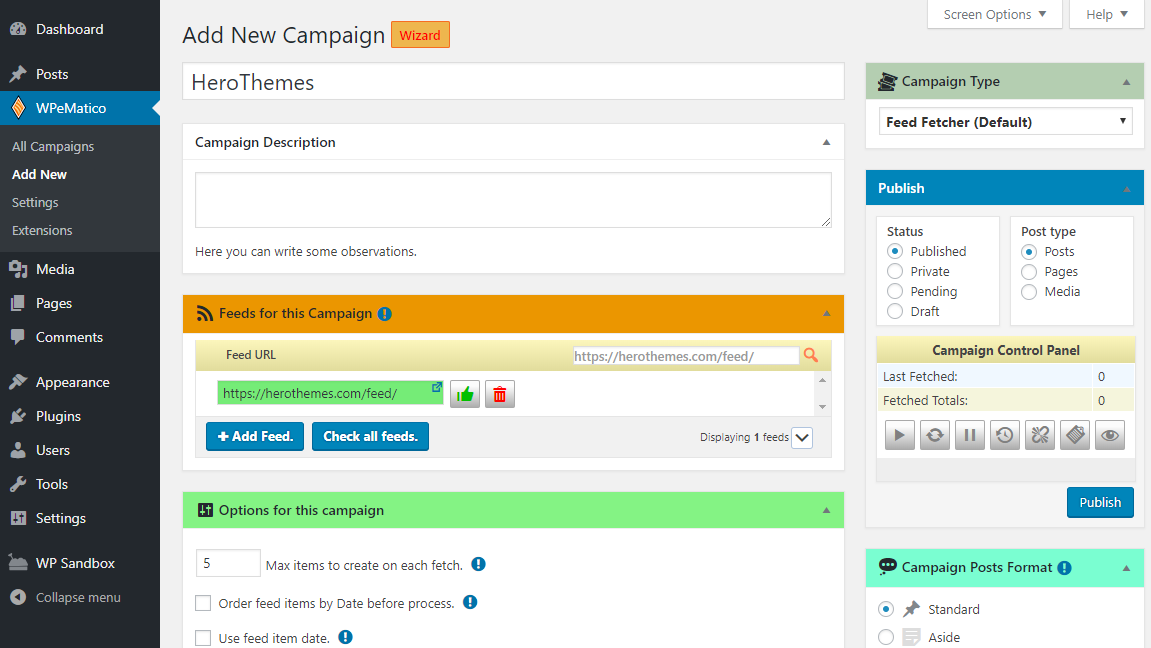The height and width of the screenshot is (648, 1151).
Task: Select the Pending status radio button
Action: [x=895, y=291]
